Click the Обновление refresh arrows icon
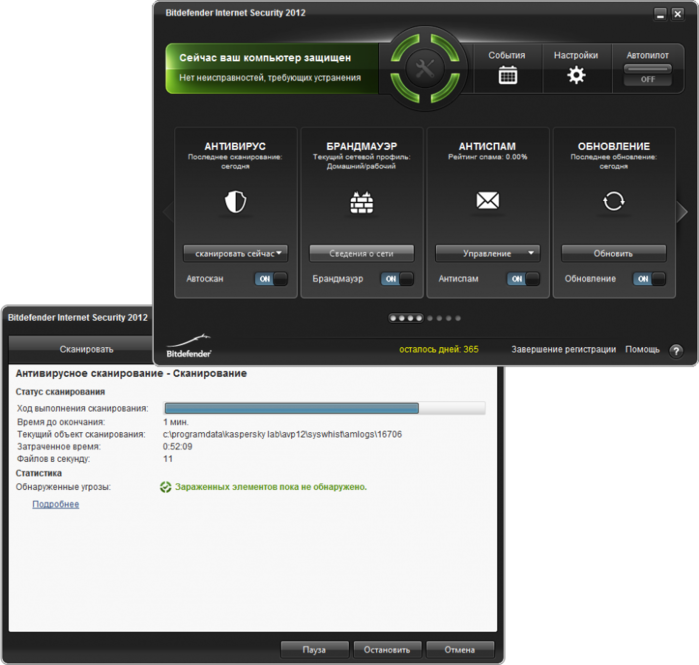This screenshot has height=665, width=699. [x=614, y=201]
